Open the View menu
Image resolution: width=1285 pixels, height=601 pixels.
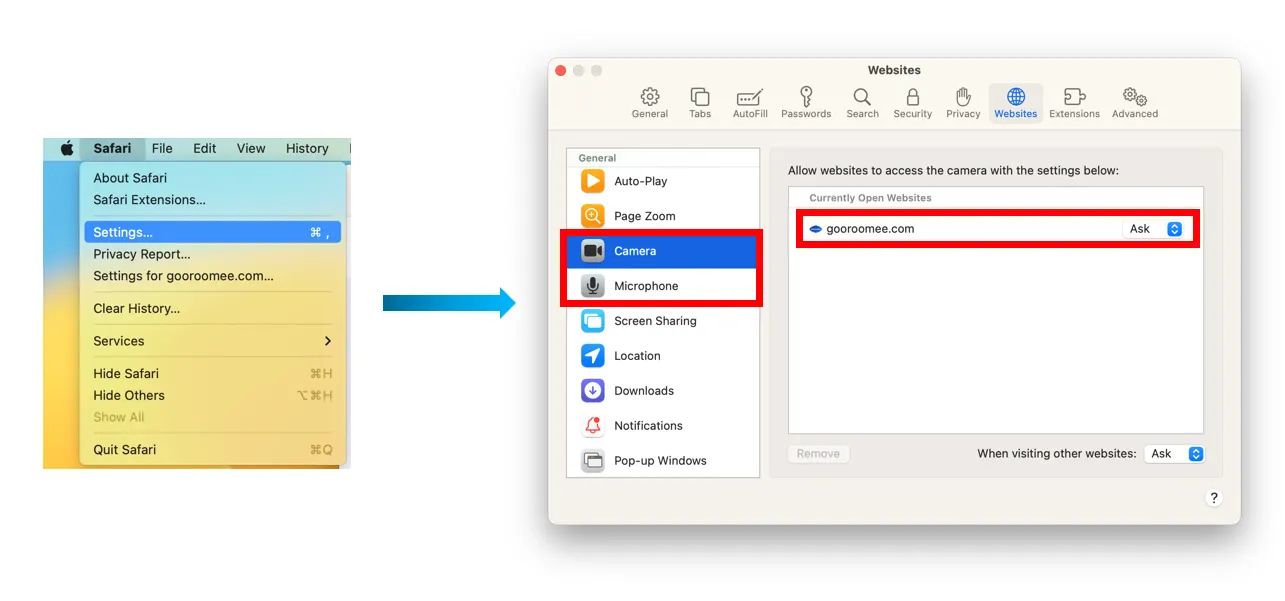coord(251,148)
